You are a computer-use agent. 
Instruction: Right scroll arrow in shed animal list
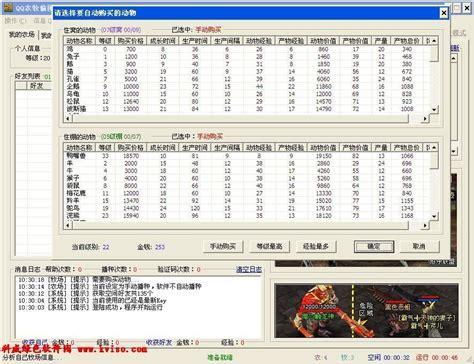pos(425,226)
